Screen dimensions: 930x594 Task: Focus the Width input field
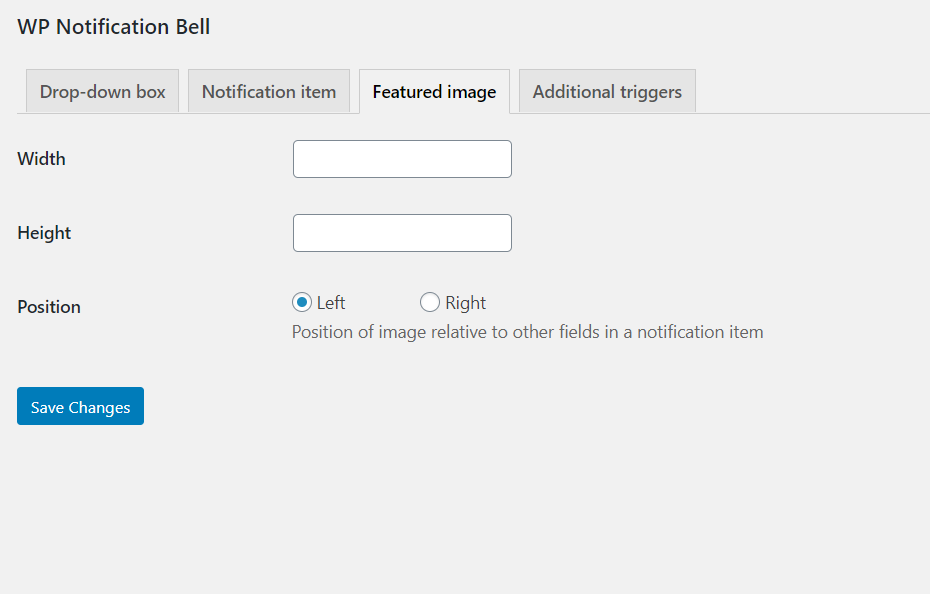[402, 159]
